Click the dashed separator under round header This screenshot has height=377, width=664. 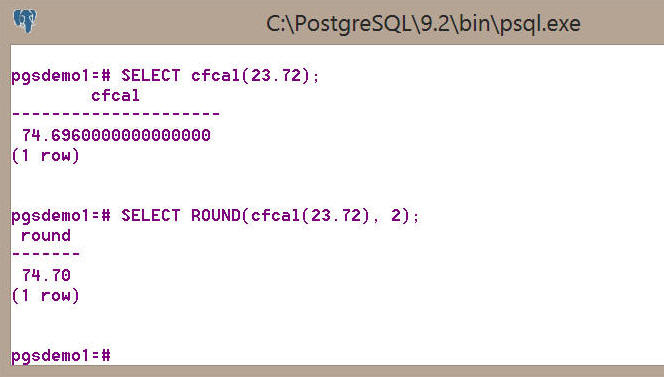pyautogui.click(x=46, y=254)
